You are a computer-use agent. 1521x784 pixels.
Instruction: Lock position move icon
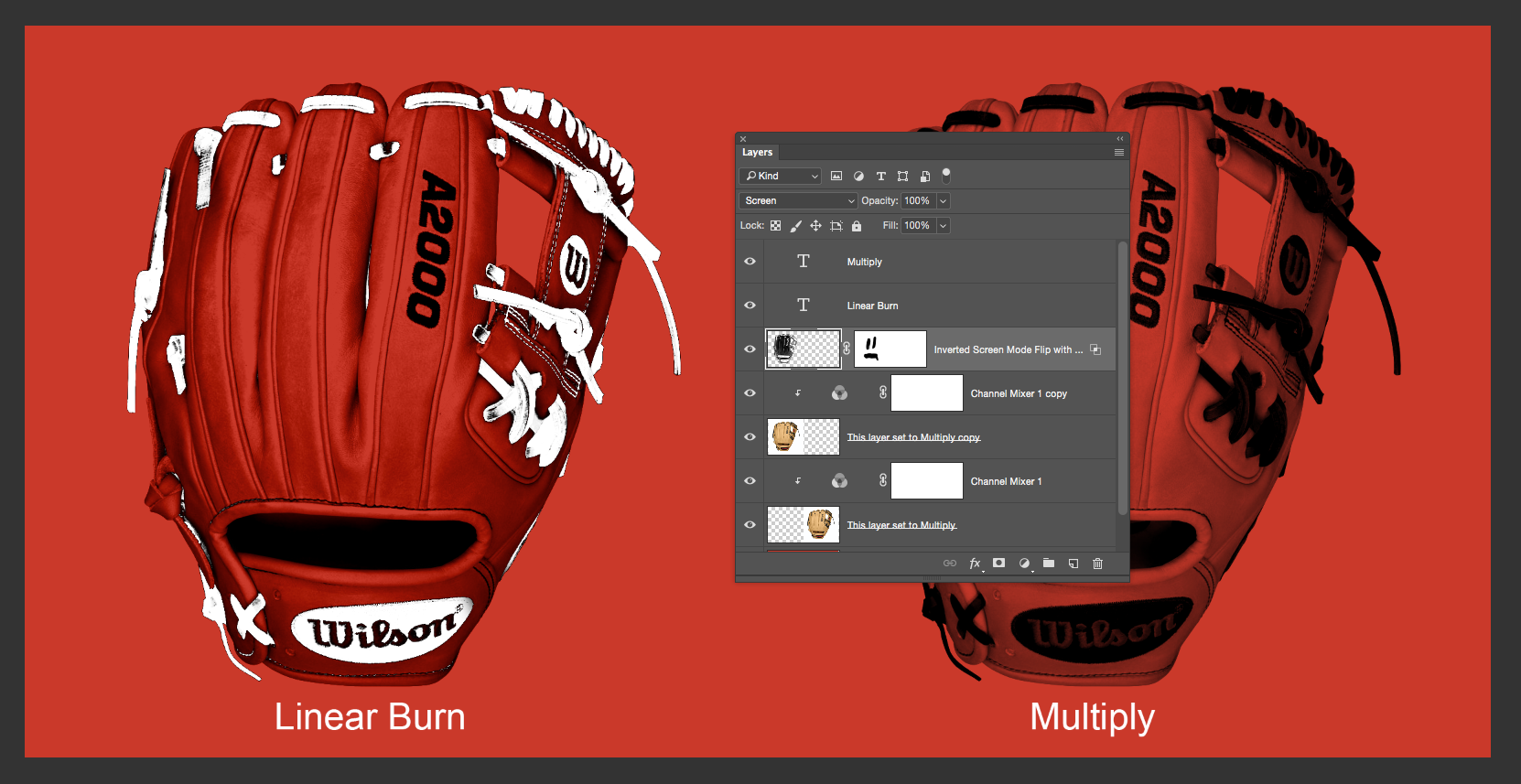[815, 225]
